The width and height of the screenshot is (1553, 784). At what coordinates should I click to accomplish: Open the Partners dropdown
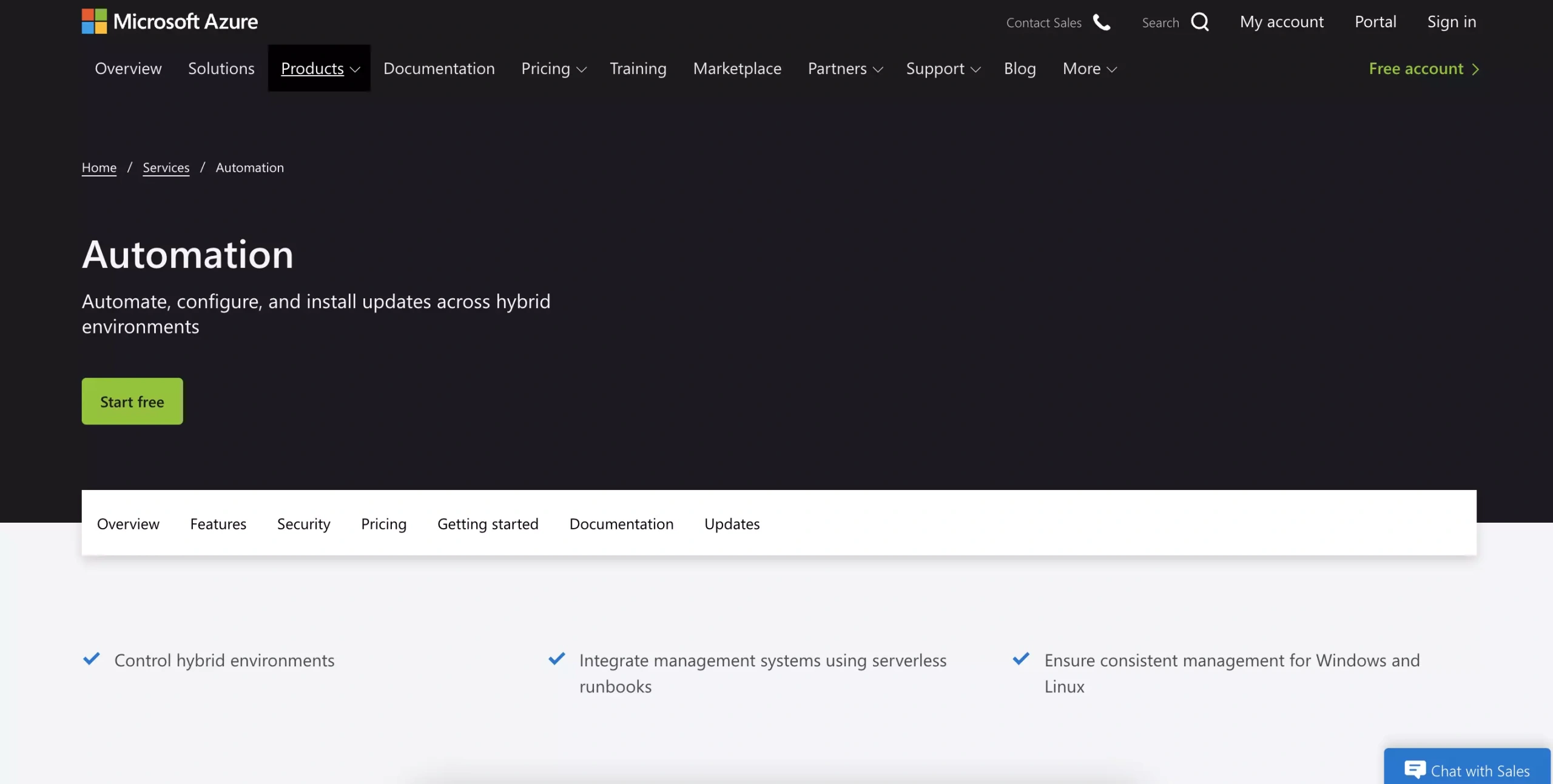point(844,69)
